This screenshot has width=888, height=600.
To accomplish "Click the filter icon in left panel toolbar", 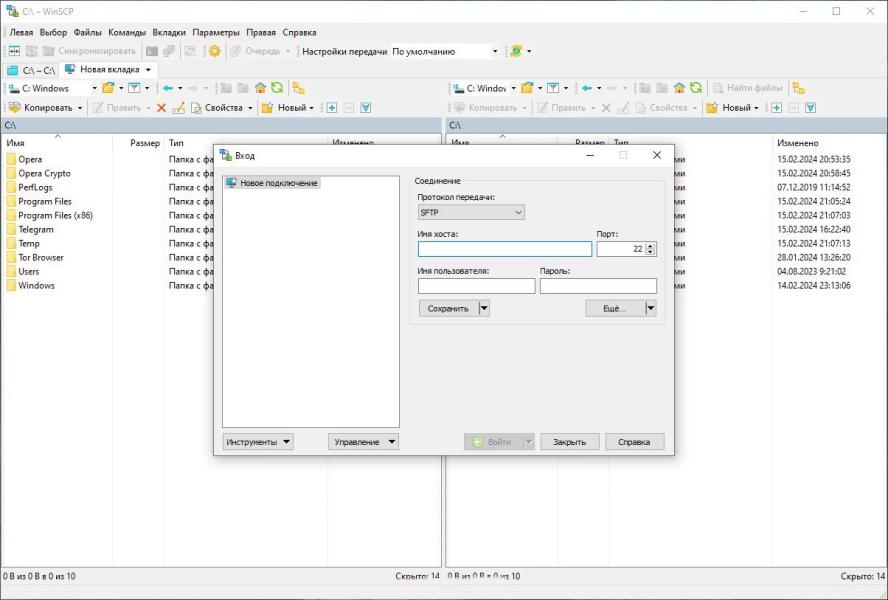I will [134, 88].
